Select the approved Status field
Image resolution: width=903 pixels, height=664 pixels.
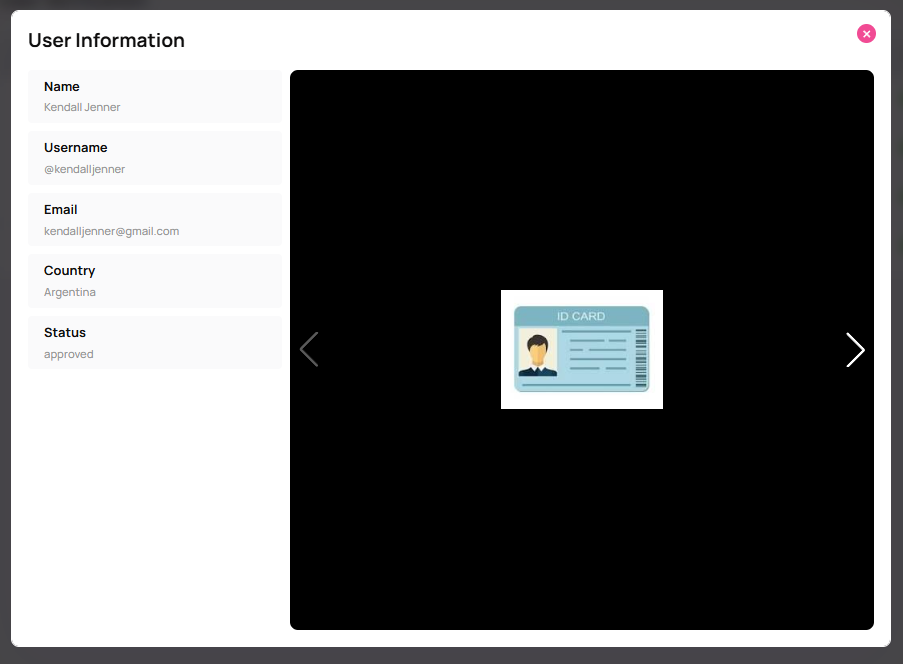pyautogui.click(x=155, y=342)
